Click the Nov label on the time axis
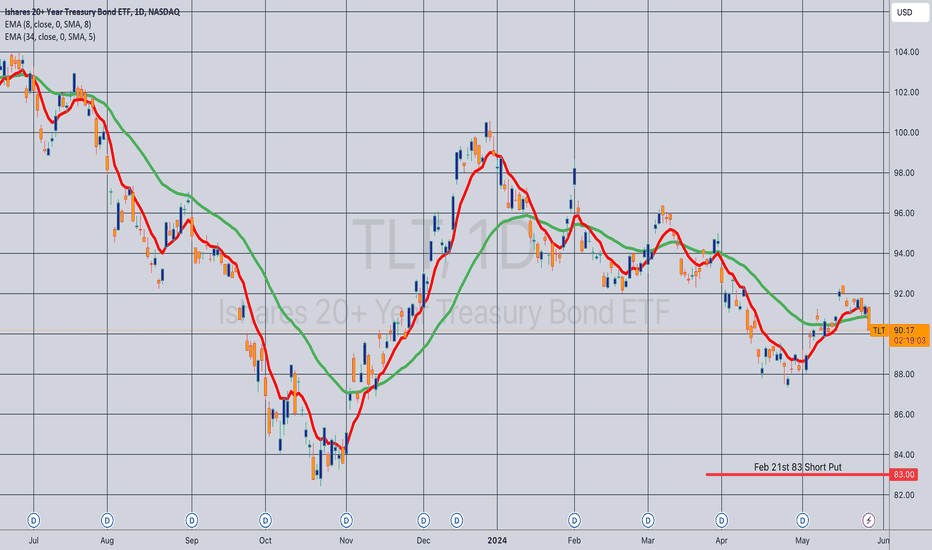932x550 pixels. point(346,540)
